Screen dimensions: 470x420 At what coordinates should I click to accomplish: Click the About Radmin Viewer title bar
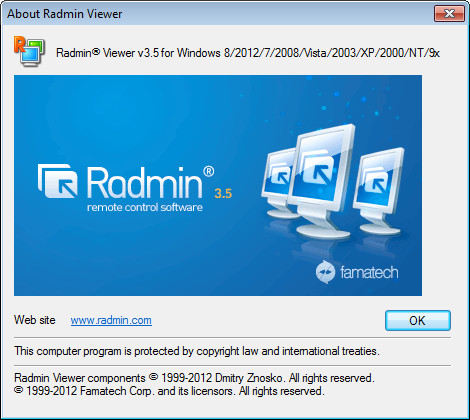[217, 14]
